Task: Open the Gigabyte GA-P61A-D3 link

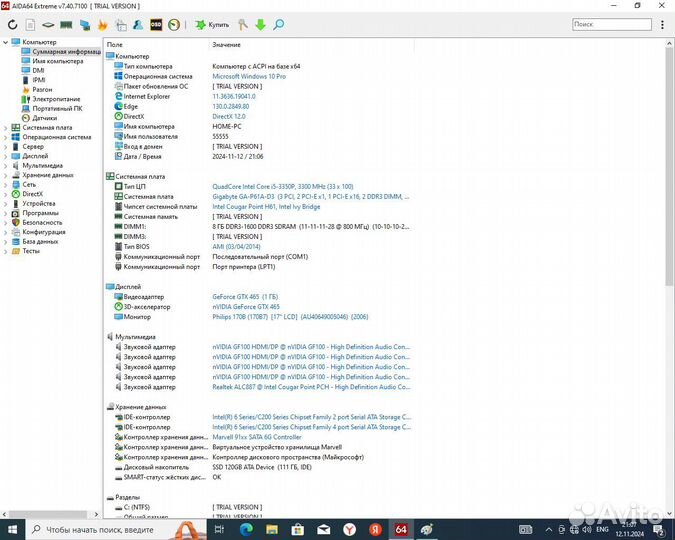Action: coord(310,196)
